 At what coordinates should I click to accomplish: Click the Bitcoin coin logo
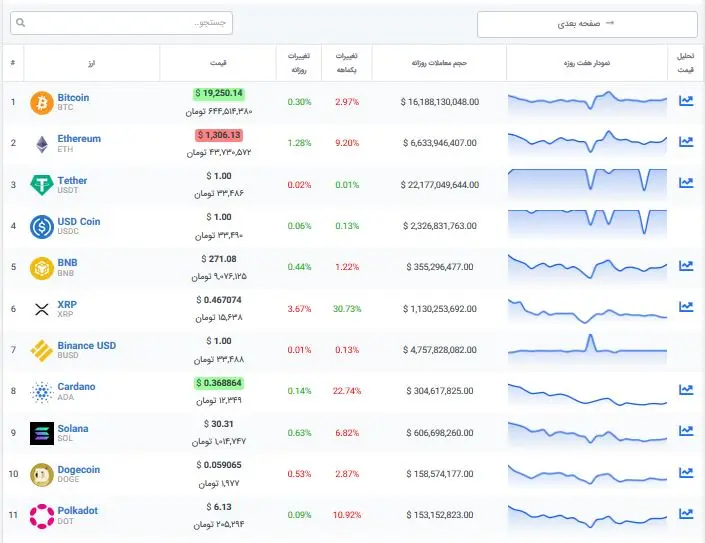(x=42, y=103)
